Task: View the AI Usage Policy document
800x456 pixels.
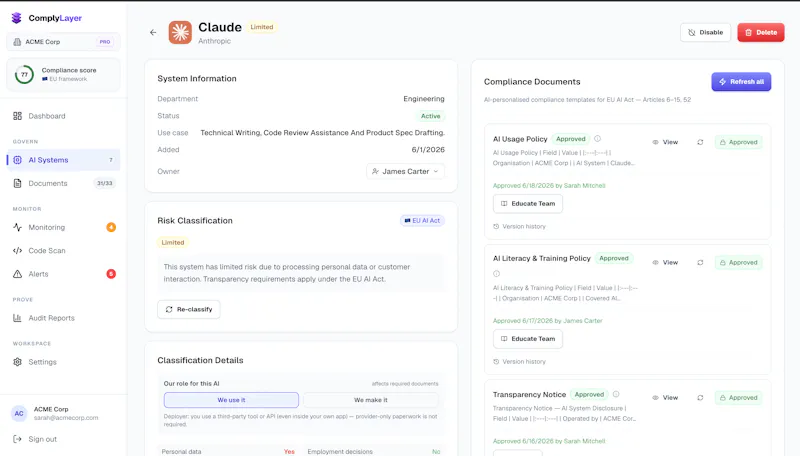Action: [665, 142]
